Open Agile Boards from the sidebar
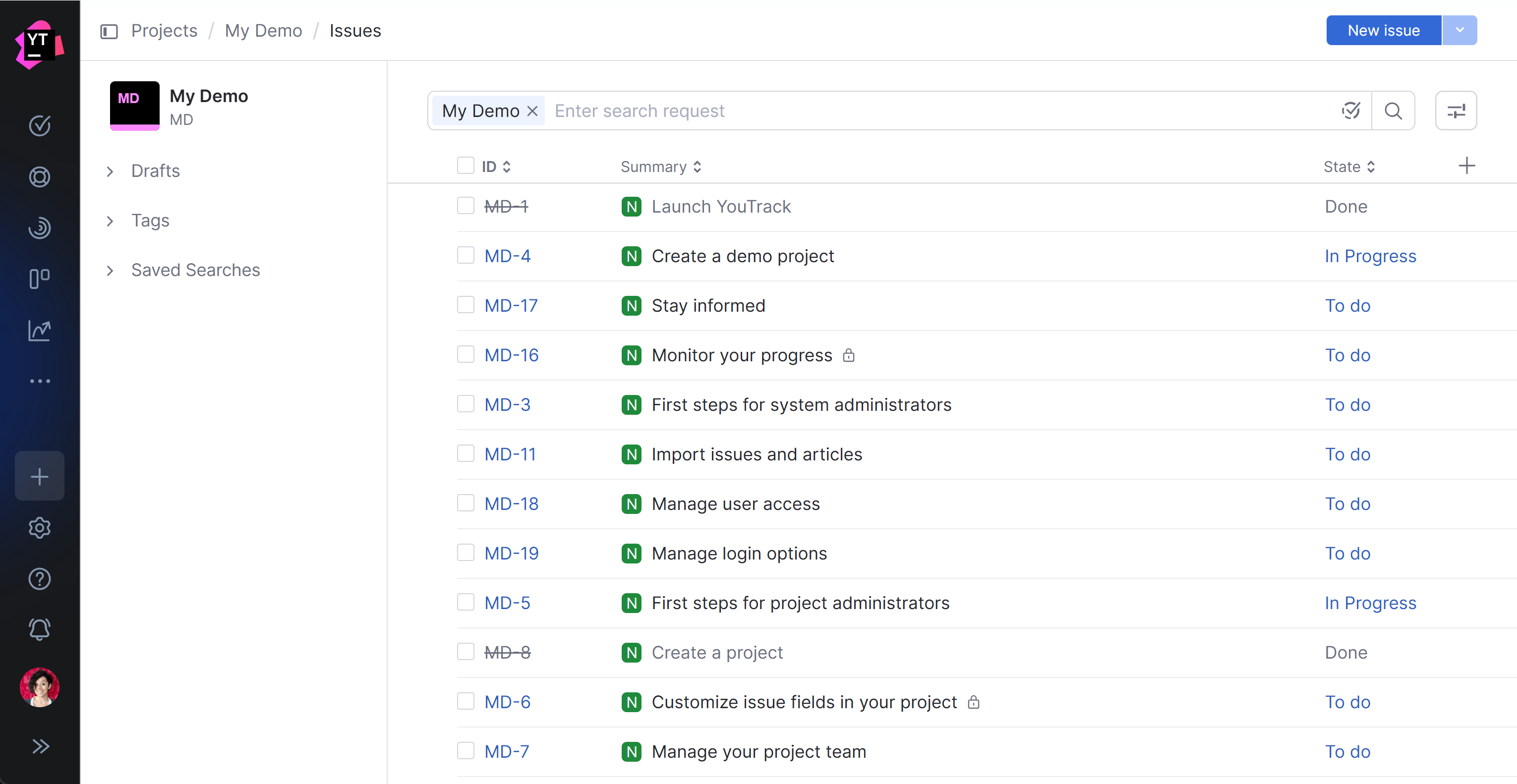Image resolution: width=1517 pixels, height=784 pixels. (40, 278)
